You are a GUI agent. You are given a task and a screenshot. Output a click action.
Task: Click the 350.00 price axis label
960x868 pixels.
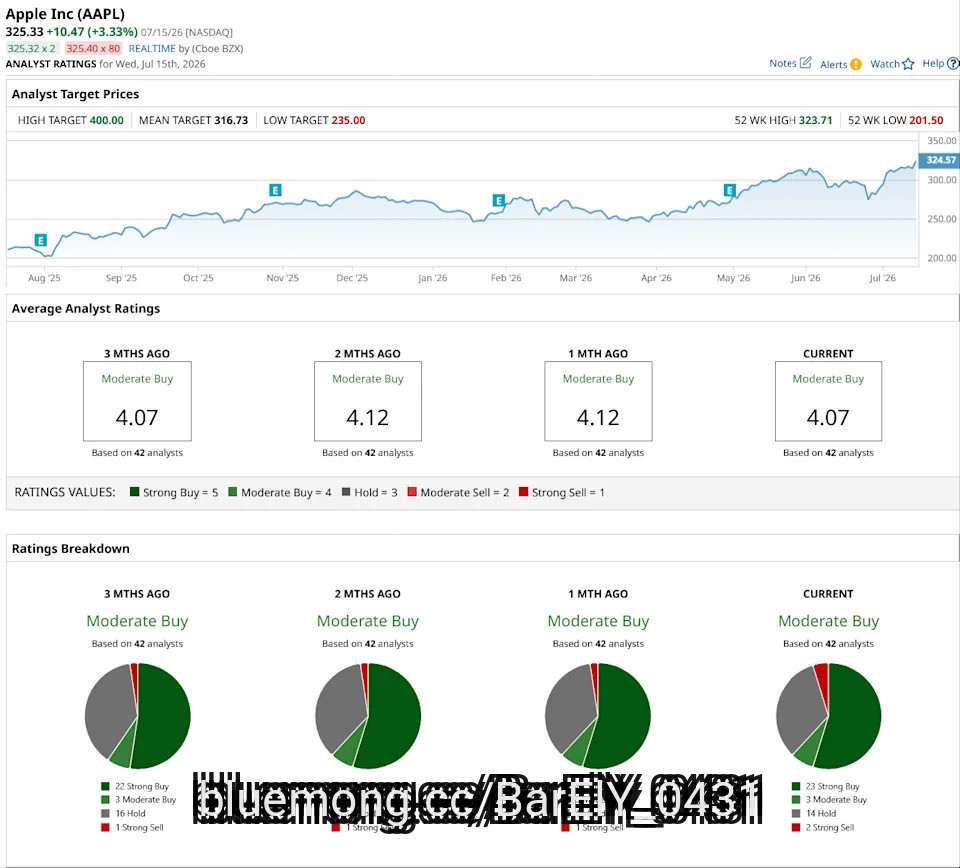click(x=942, y=141)
